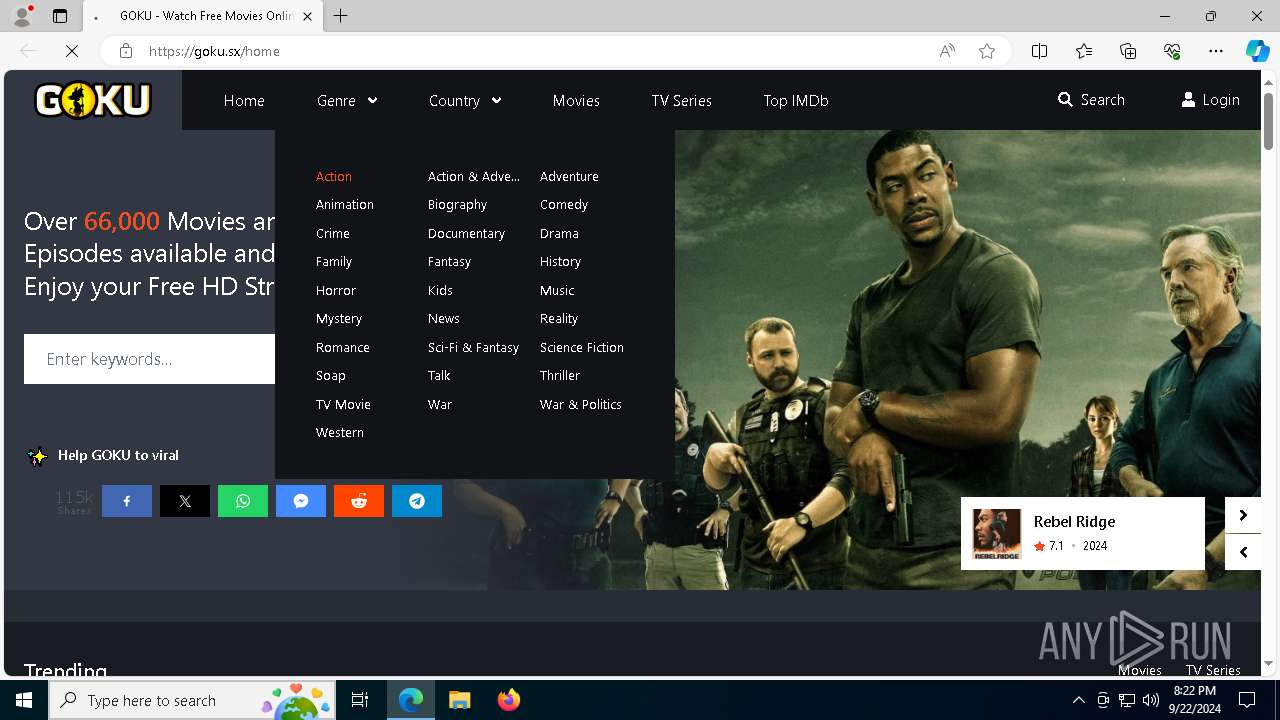Share GOKU on Reddit
Viewport: 1280px width, 720px height.
(x=359, y=501)
